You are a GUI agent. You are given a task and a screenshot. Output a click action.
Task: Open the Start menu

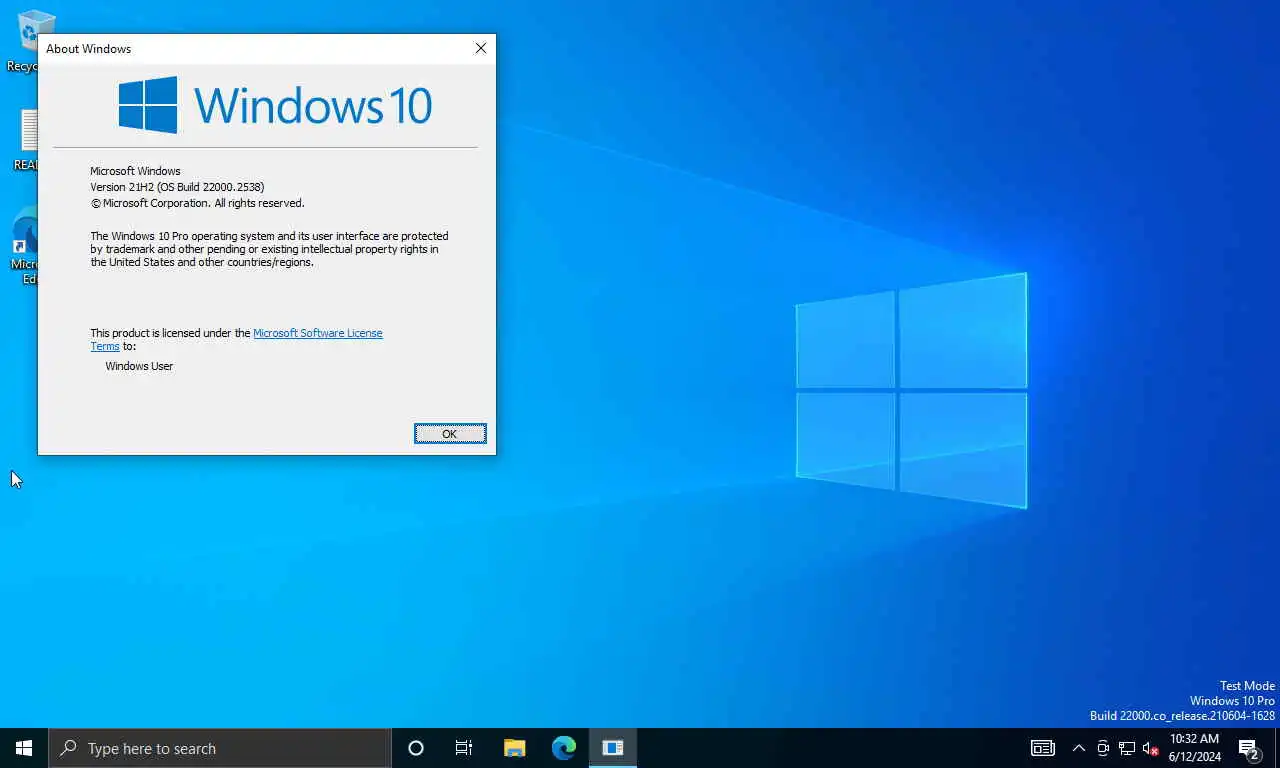[24, 748]
